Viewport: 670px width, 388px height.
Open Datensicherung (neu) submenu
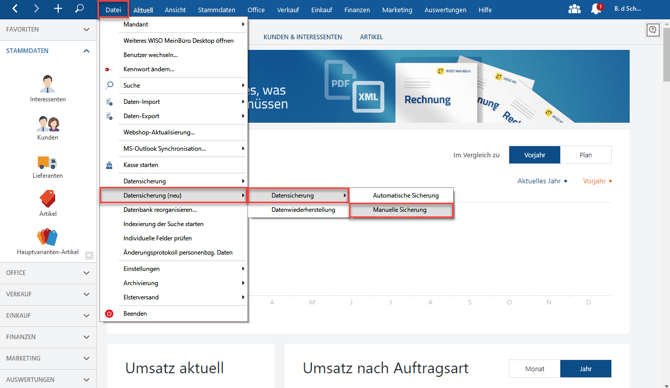[x=174, y=195]
